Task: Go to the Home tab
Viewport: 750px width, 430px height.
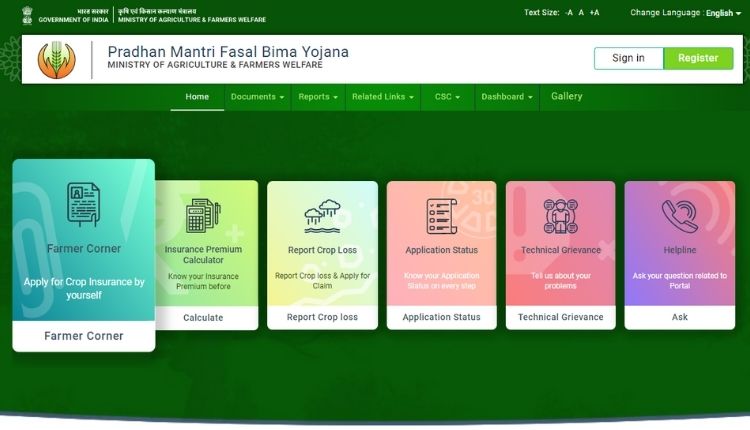Action: tap(197, 97)
